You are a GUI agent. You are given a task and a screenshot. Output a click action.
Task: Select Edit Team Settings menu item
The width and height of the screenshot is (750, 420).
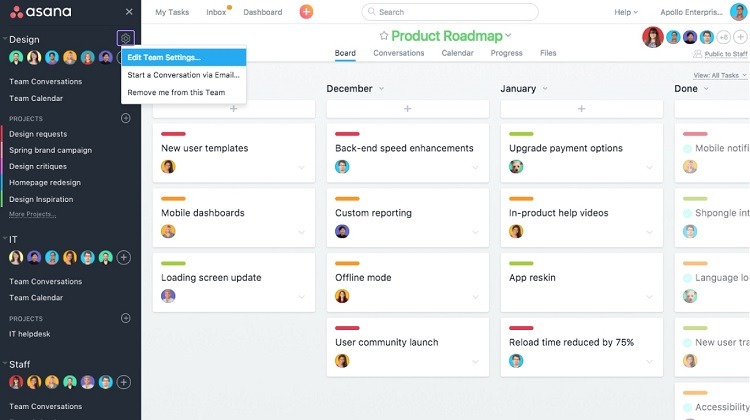pyautogui.click(x=164, y=57)
